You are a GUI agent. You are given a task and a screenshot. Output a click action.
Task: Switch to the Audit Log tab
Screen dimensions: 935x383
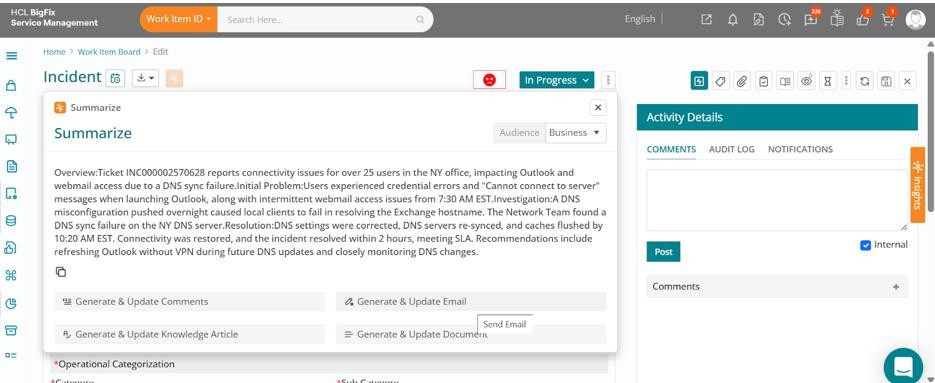732,149
